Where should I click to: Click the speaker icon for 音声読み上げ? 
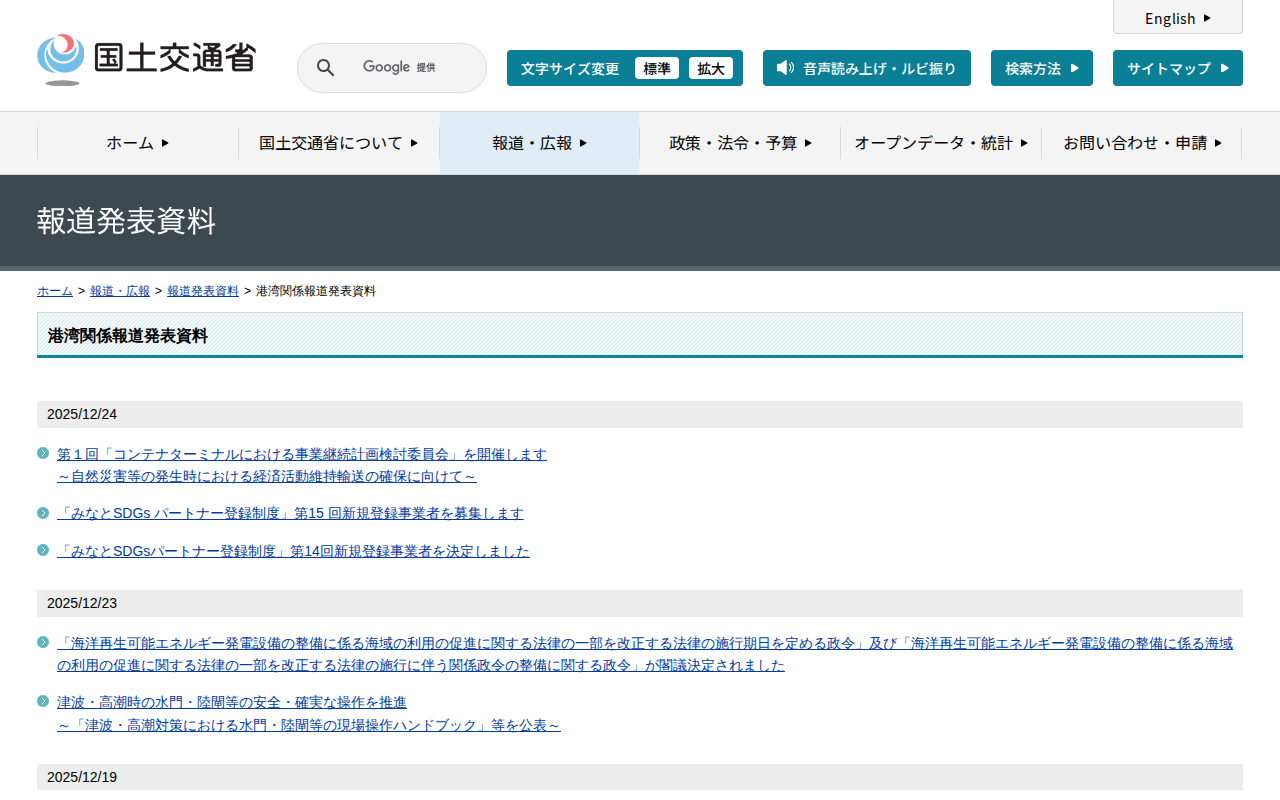tap(785, 68)
